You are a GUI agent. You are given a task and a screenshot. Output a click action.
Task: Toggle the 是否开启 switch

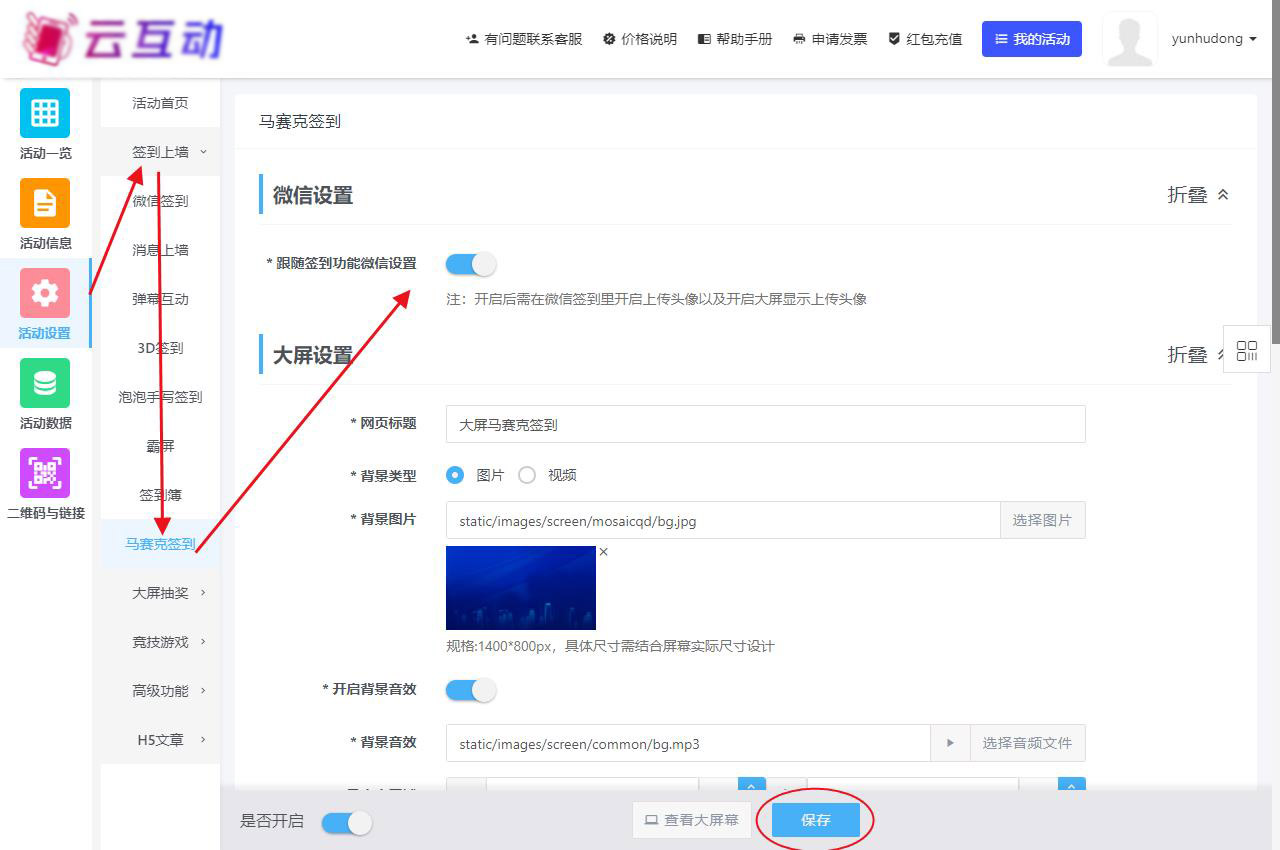coord(346,822)
